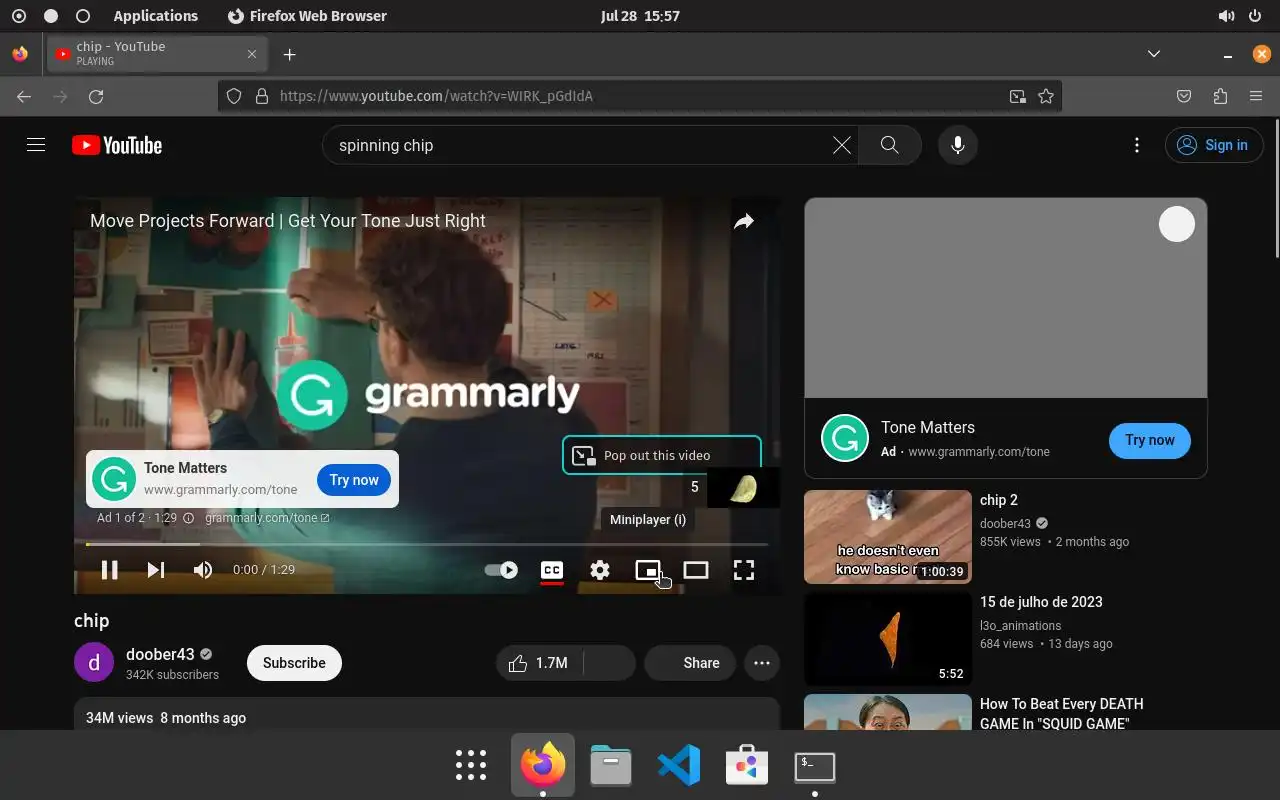The image size is (1280, 800).
Task: Open the doober43 channel avatar
Action: click(x=94, y=663)
